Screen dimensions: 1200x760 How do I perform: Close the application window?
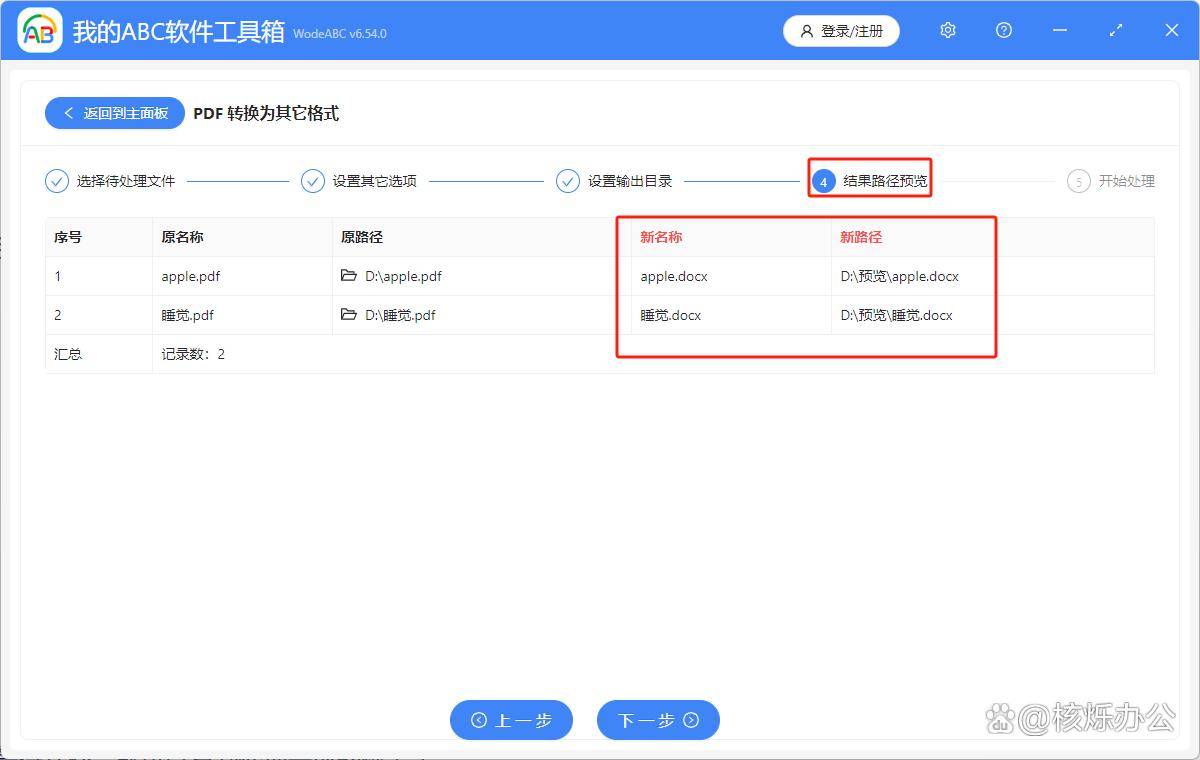click(1172, 31)
